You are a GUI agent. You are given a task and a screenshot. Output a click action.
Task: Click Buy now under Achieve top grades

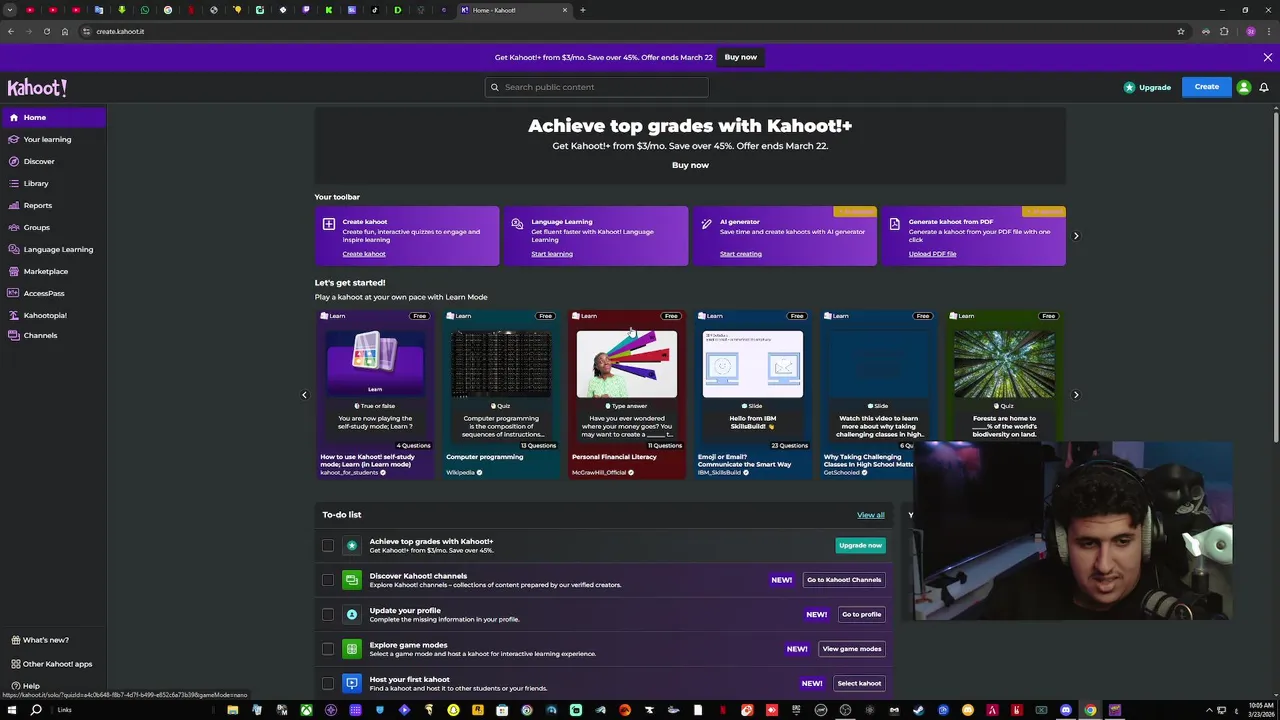pyautogui.click(x=690, y=165)
